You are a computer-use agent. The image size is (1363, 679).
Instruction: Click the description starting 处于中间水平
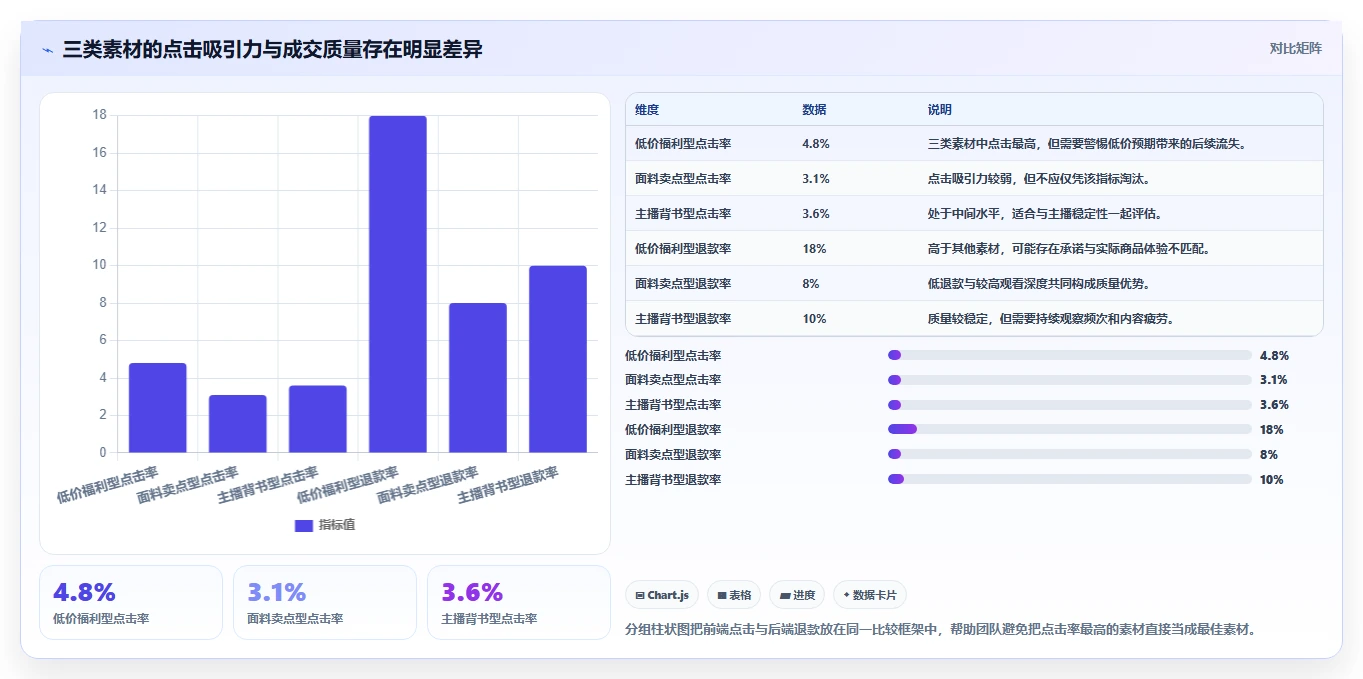tap(1044, 214)
